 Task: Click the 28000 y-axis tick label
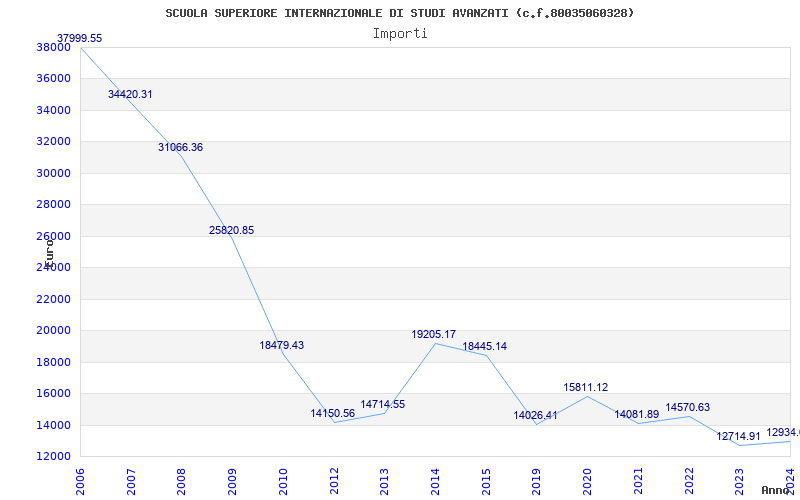click(x=53, y=205)
